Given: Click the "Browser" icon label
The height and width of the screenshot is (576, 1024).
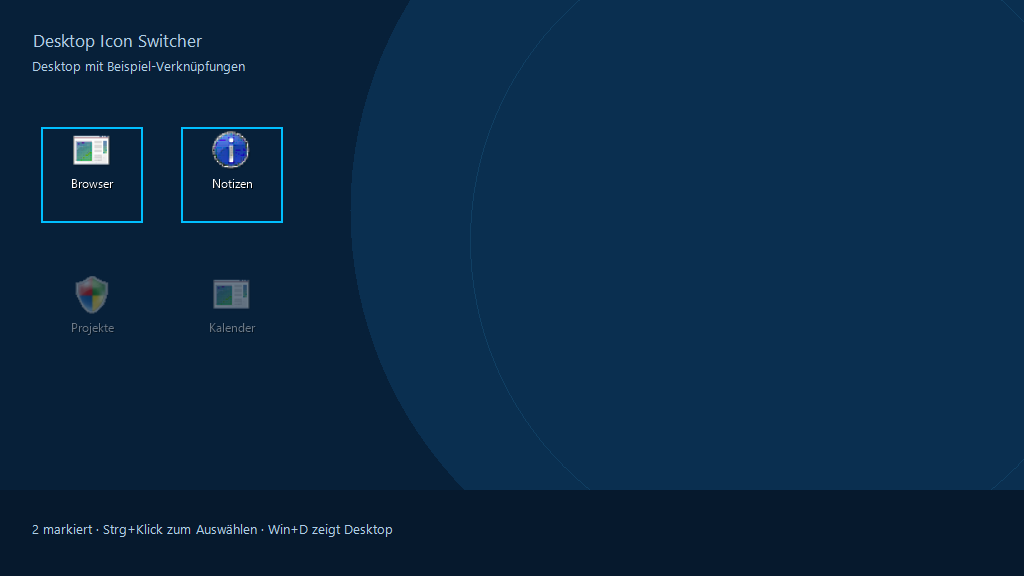Looking at the screenshot, I should pos(92,184).
